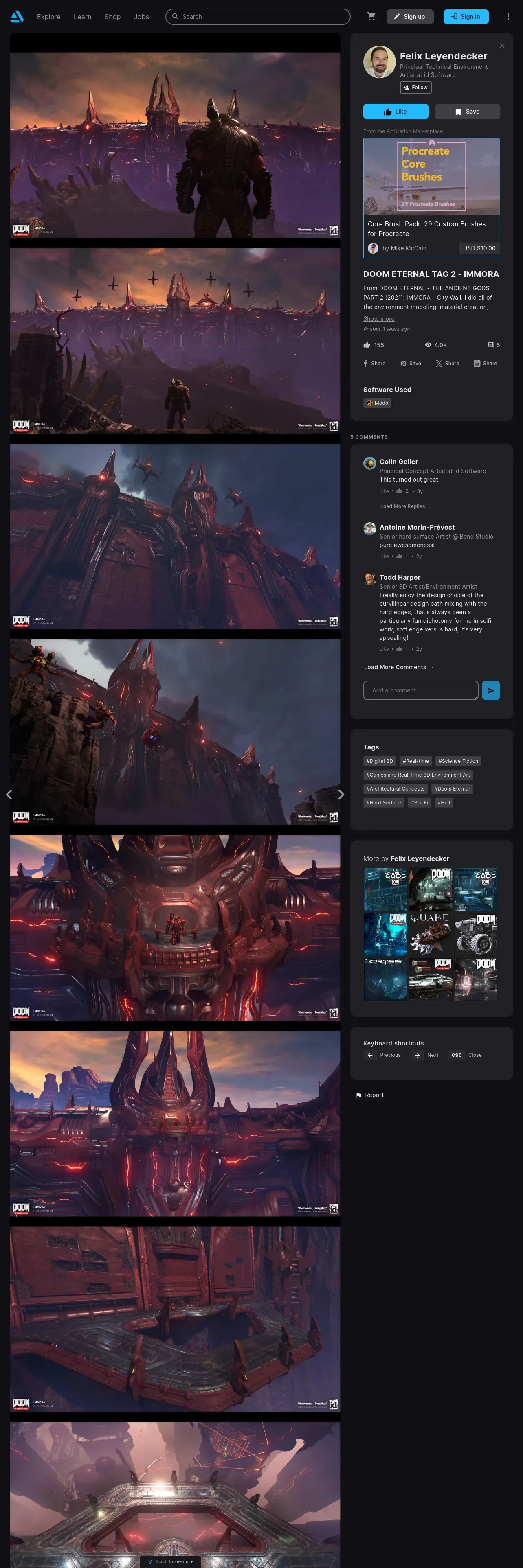The height and width of the screenshot is (1568, 523).
Task: Open the Procreate Core Brushes ad image
Action: click(x=432, y=177)
